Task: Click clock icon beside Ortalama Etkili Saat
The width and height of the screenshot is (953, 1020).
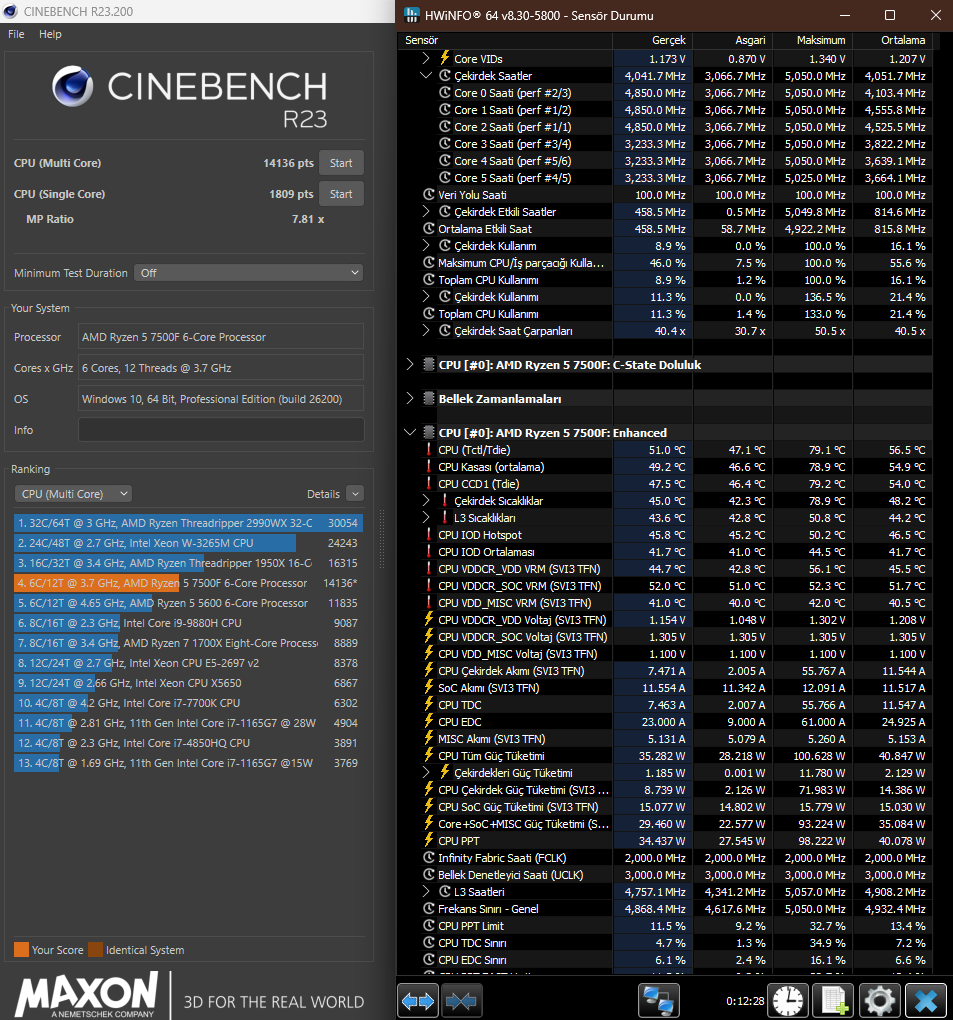Action: 429,228
